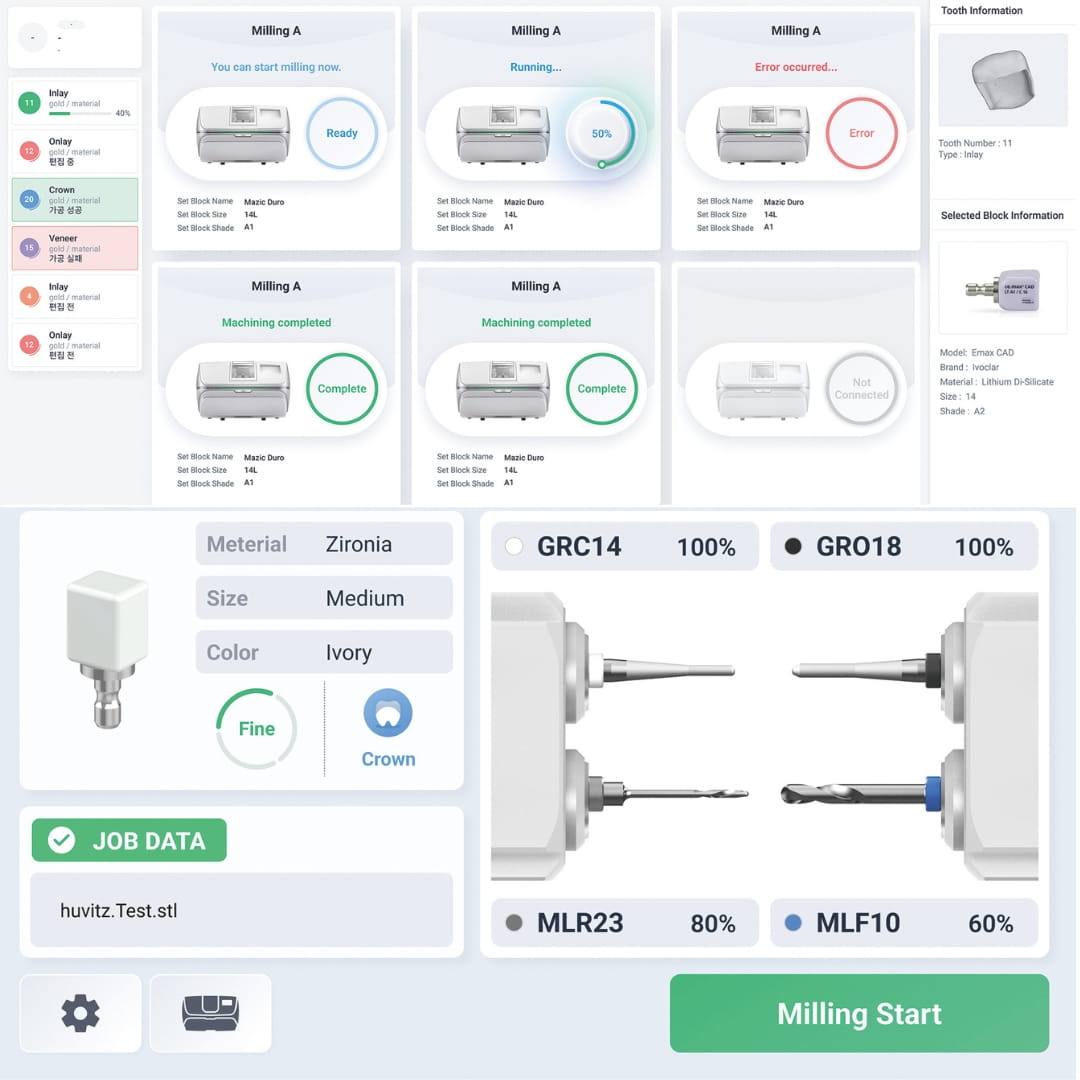Open the Color Ivory field
The width and height of the screenshot is (1080, 1080).
(x=324, y=652)
